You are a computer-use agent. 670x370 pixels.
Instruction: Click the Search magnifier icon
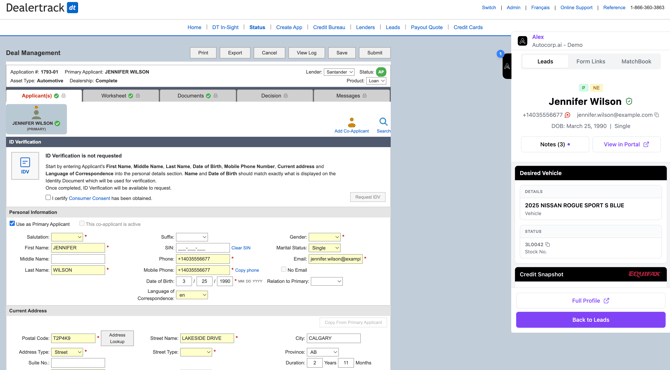click(383, 122)
